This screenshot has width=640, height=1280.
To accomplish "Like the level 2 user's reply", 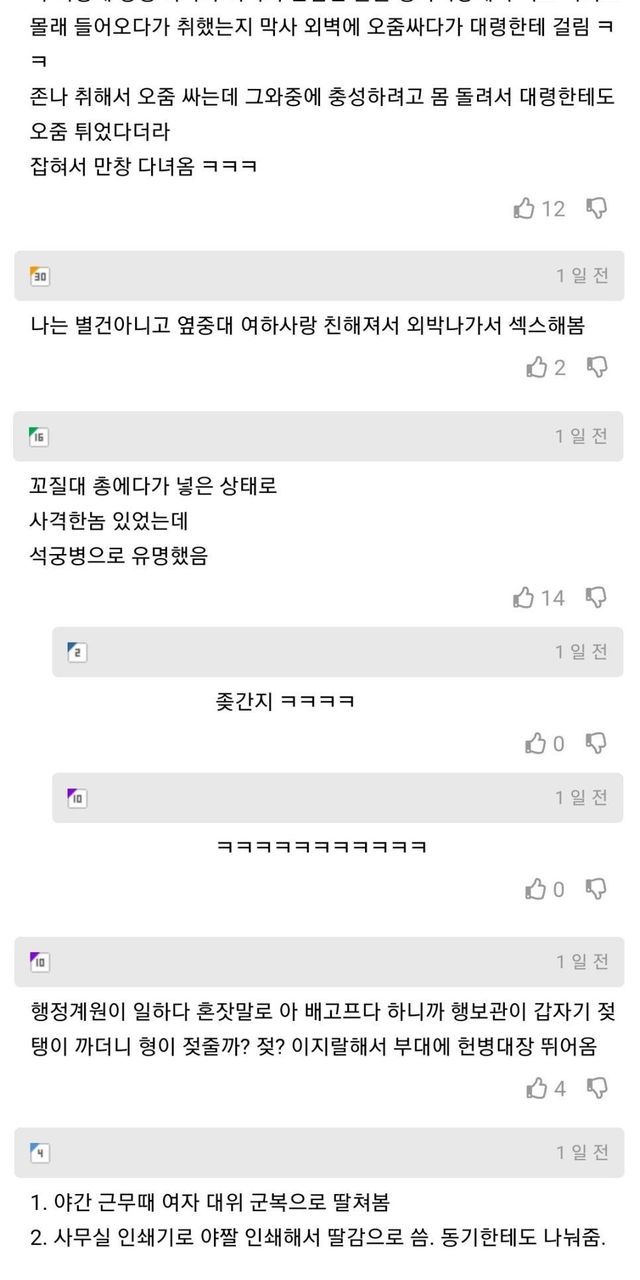I will click(x=537, y=743).
